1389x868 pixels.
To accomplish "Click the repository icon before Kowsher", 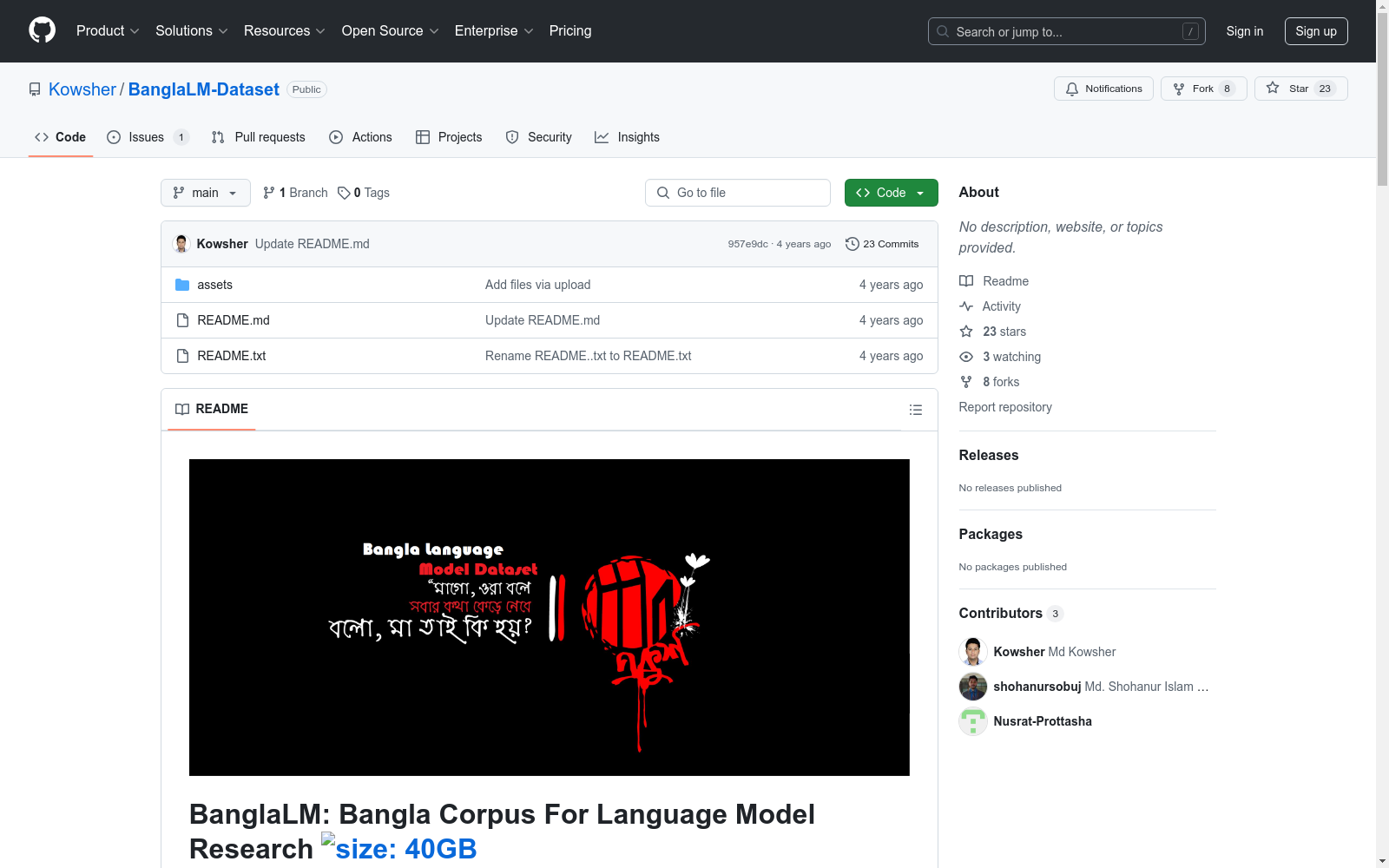I will [35, 89].
